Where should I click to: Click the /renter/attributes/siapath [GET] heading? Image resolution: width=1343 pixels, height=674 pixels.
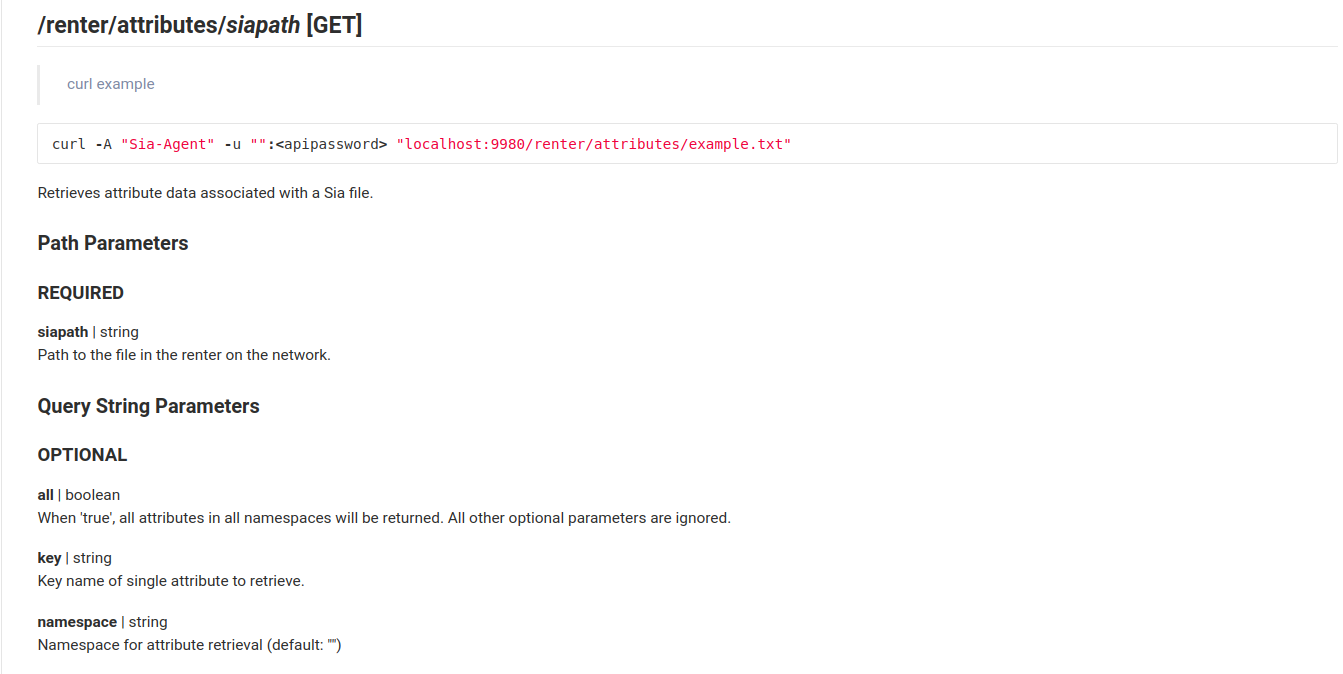tap(200, 25)
